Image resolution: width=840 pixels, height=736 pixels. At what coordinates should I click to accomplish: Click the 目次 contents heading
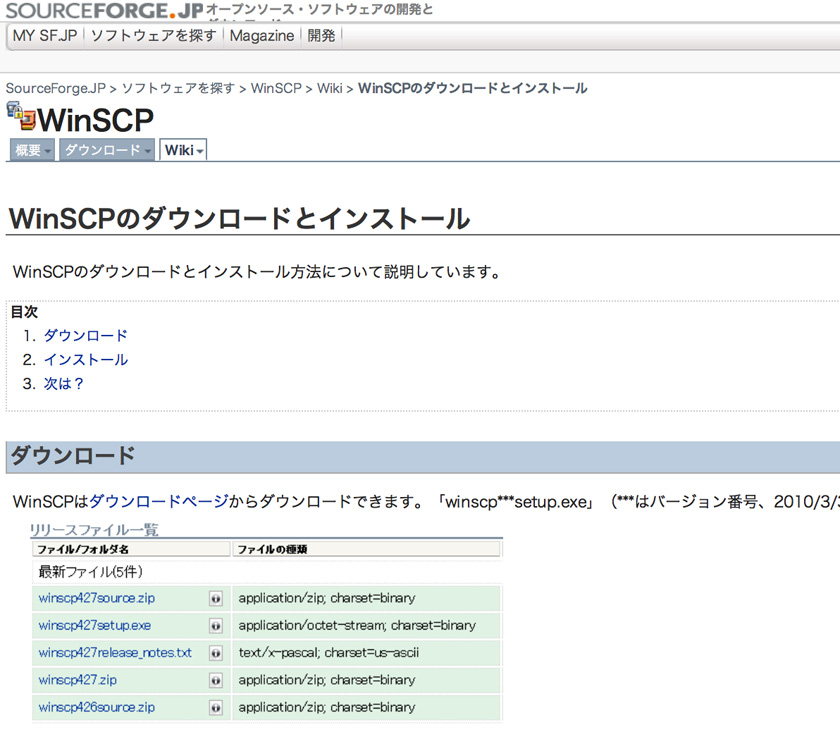click(x=24, y=312)
